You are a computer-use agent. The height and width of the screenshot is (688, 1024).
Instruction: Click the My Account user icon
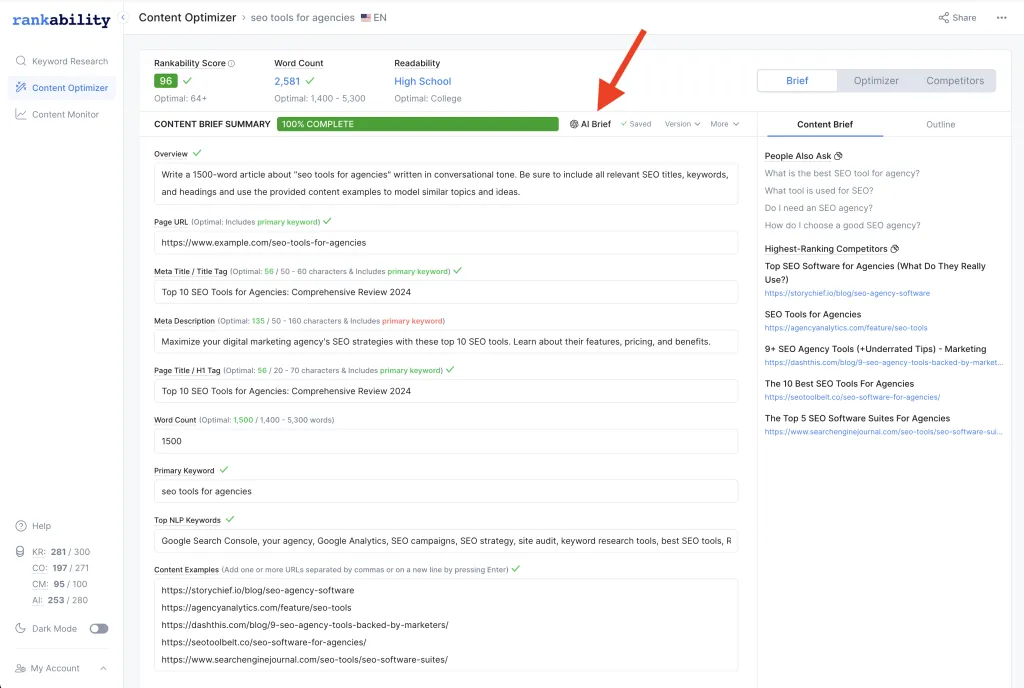(20, 668)
